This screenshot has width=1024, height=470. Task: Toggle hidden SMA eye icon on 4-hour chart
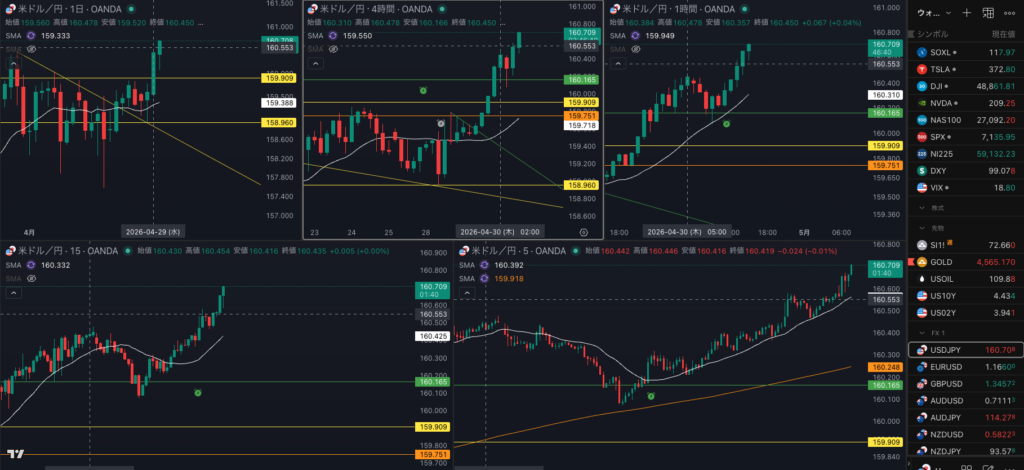pos(335,49)
